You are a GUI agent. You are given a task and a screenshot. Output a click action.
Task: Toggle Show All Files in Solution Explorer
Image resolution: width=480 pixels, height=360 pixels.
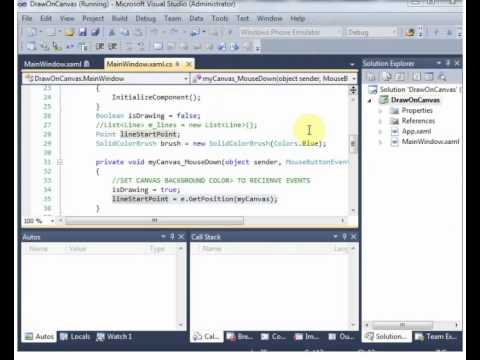click(x=387, y=77)
